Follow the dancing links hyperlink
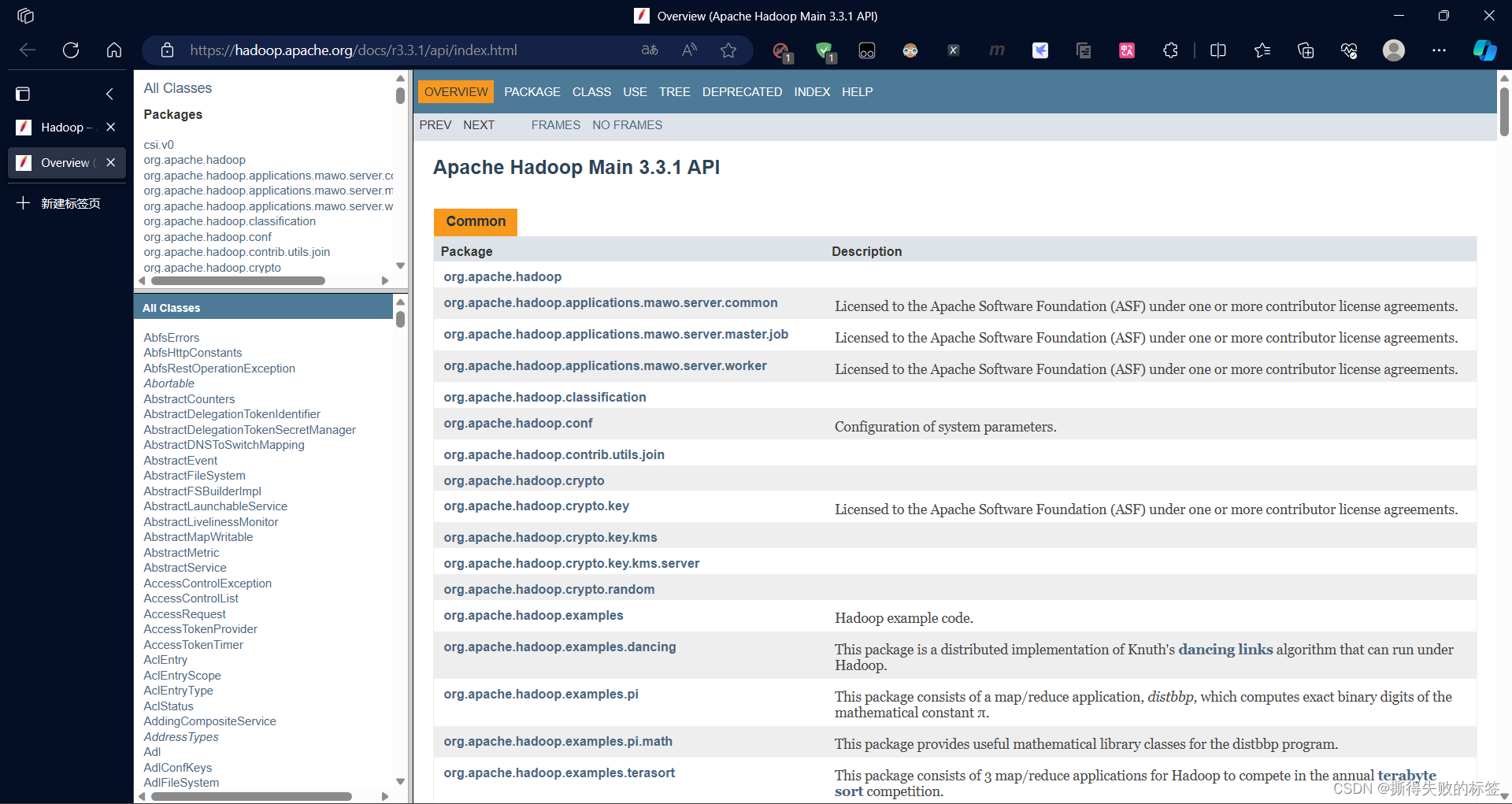 pyautogui.click(x=1225, y=650)
